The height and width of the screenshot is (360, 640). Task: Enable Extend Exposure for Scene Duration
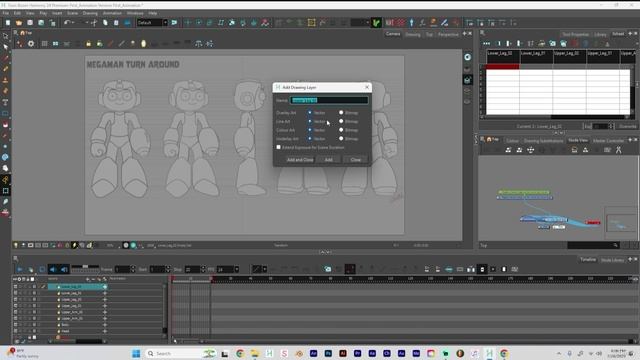pos(279,147)
